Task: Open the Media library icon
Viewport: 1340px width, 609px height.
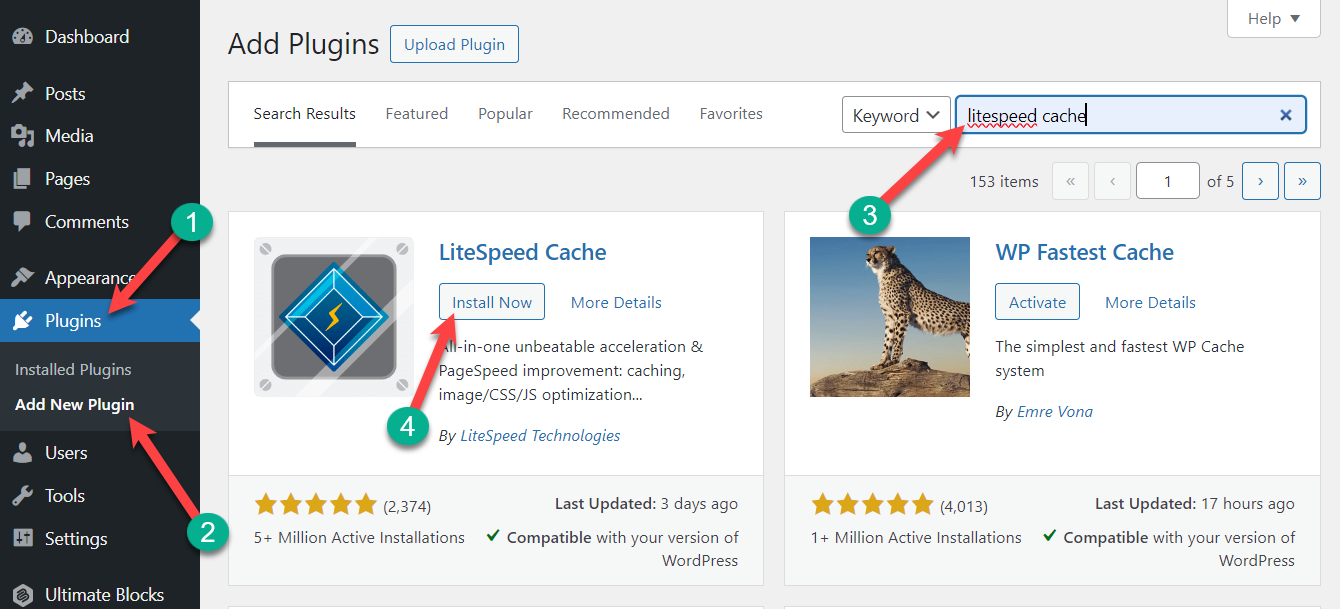Action: (22, 135)
